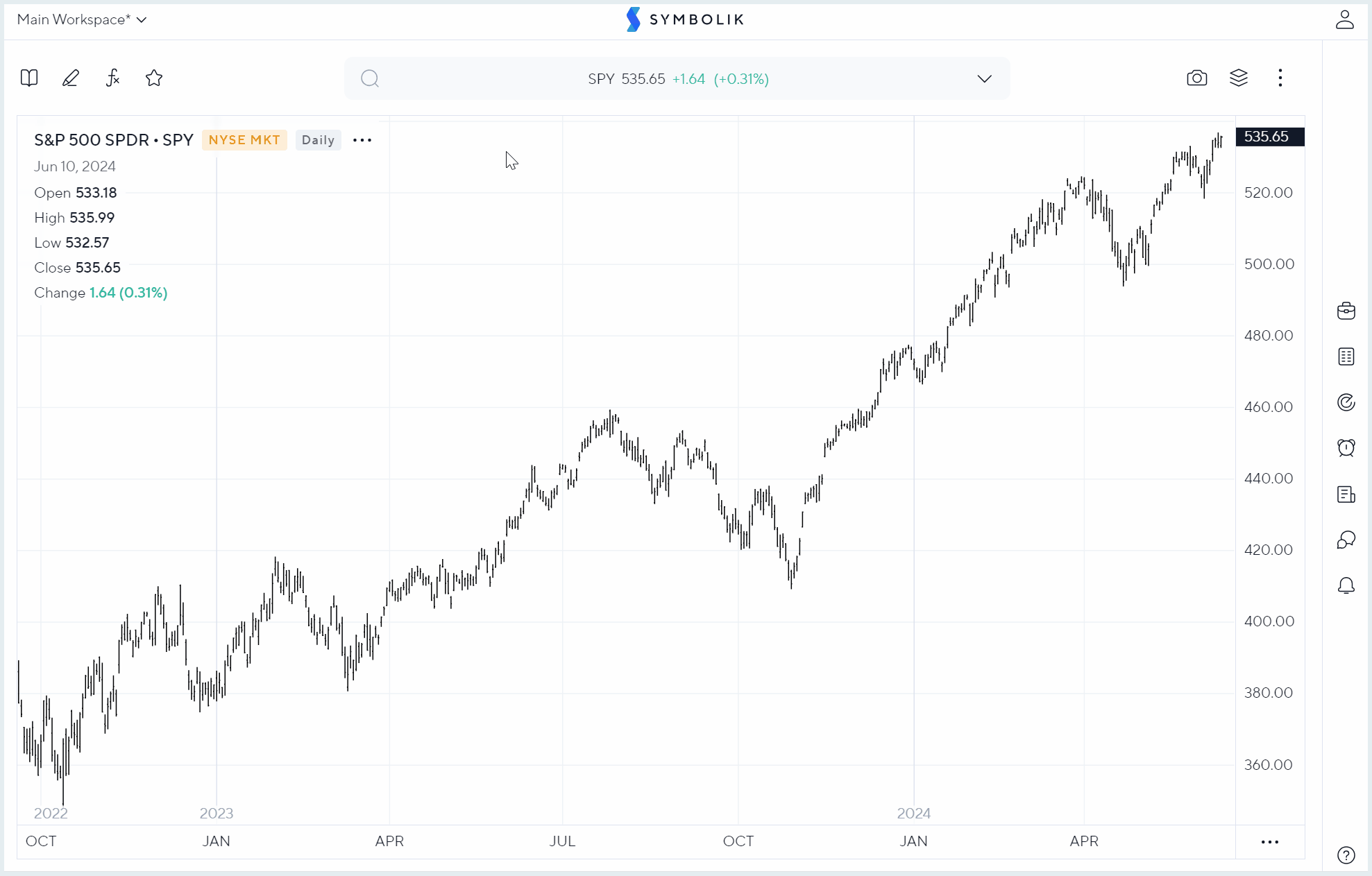Click the S&P 500 SPDR • SPY title
Screen dimensions: 1372x876
click(x=114, y=140)
